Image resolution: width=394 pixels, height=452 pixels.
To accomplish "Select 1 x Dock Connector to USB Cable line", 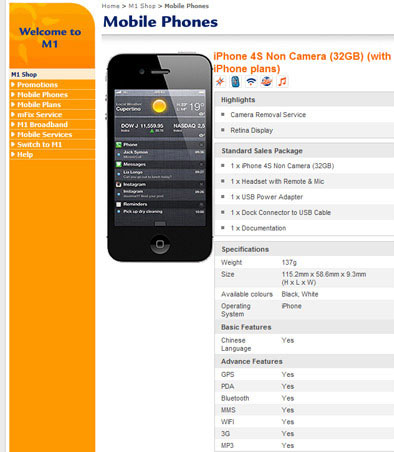I will pos(281,212).
